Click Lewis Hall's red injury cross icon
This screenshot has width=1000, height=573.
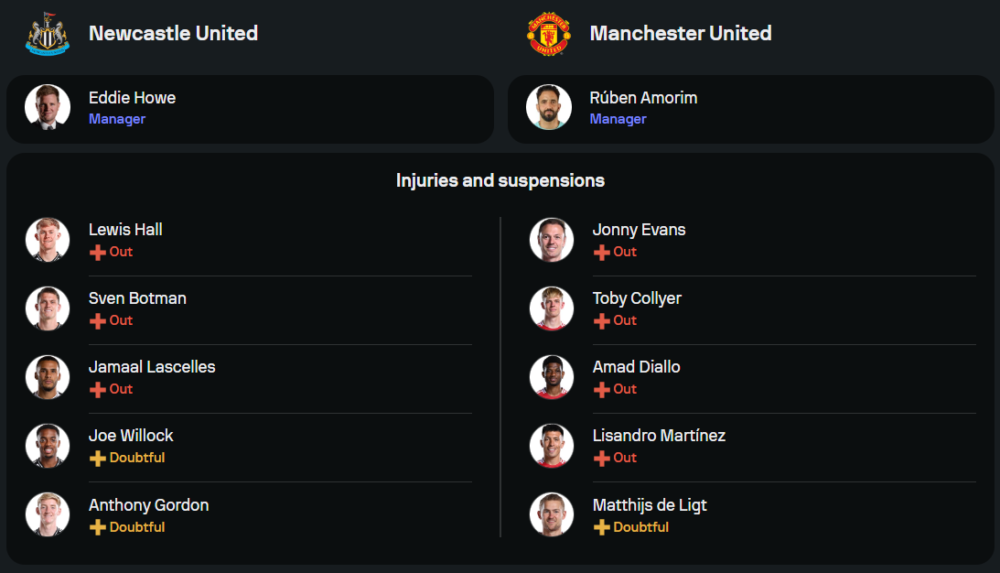pyautogui.click(x=97, y=252)
